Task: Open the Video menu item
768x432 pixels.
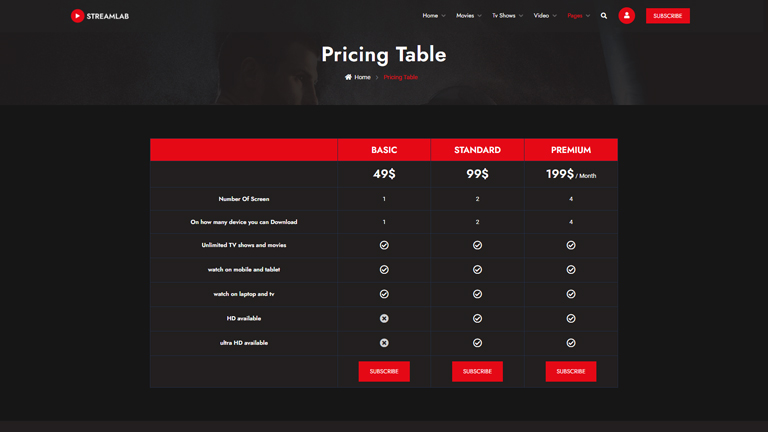Action: [x=545, y=16]
